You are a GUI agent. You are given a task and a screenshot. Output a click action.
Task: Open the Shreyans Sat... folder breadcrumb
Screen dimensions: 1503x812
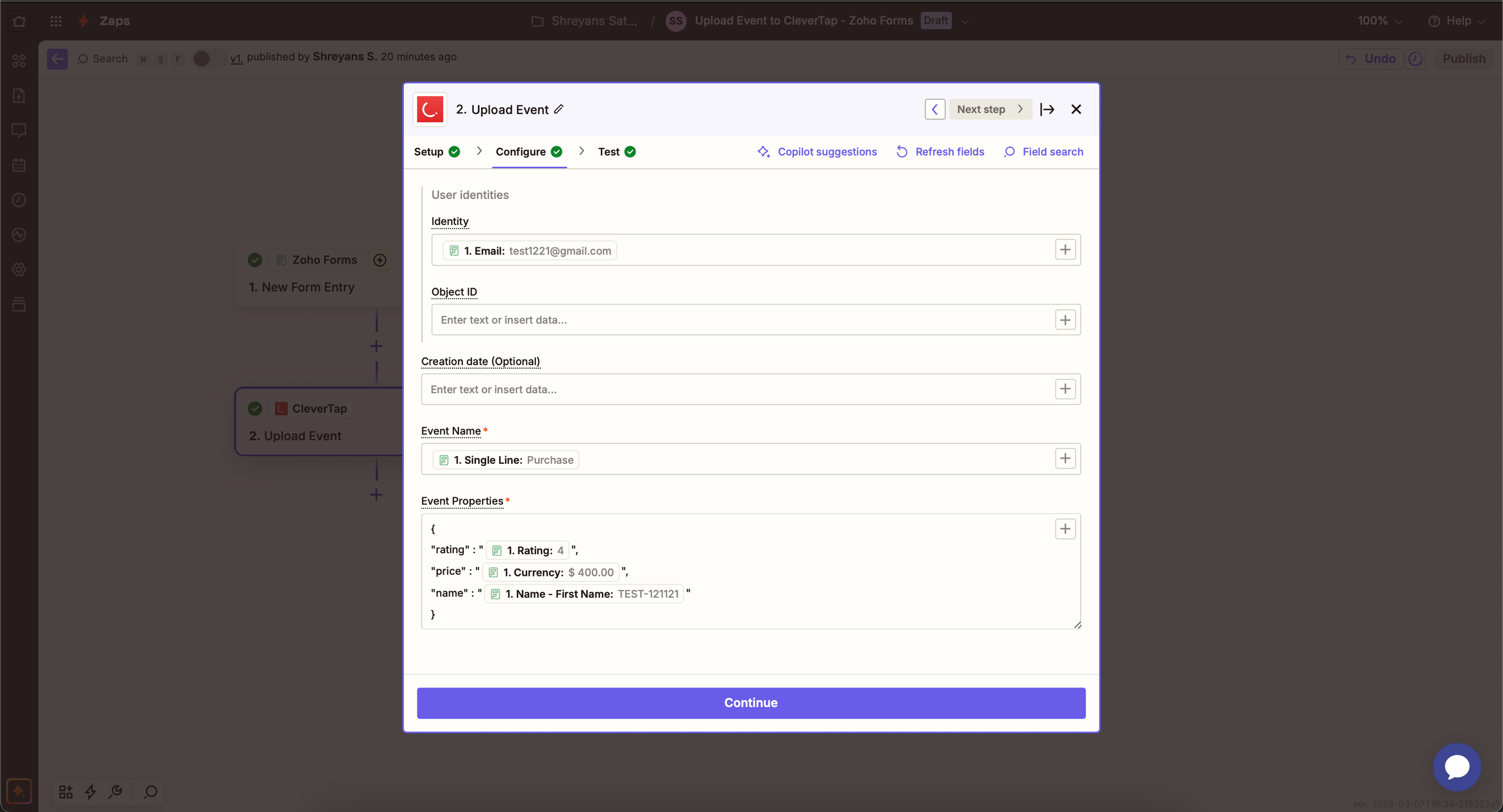(585, 21)
